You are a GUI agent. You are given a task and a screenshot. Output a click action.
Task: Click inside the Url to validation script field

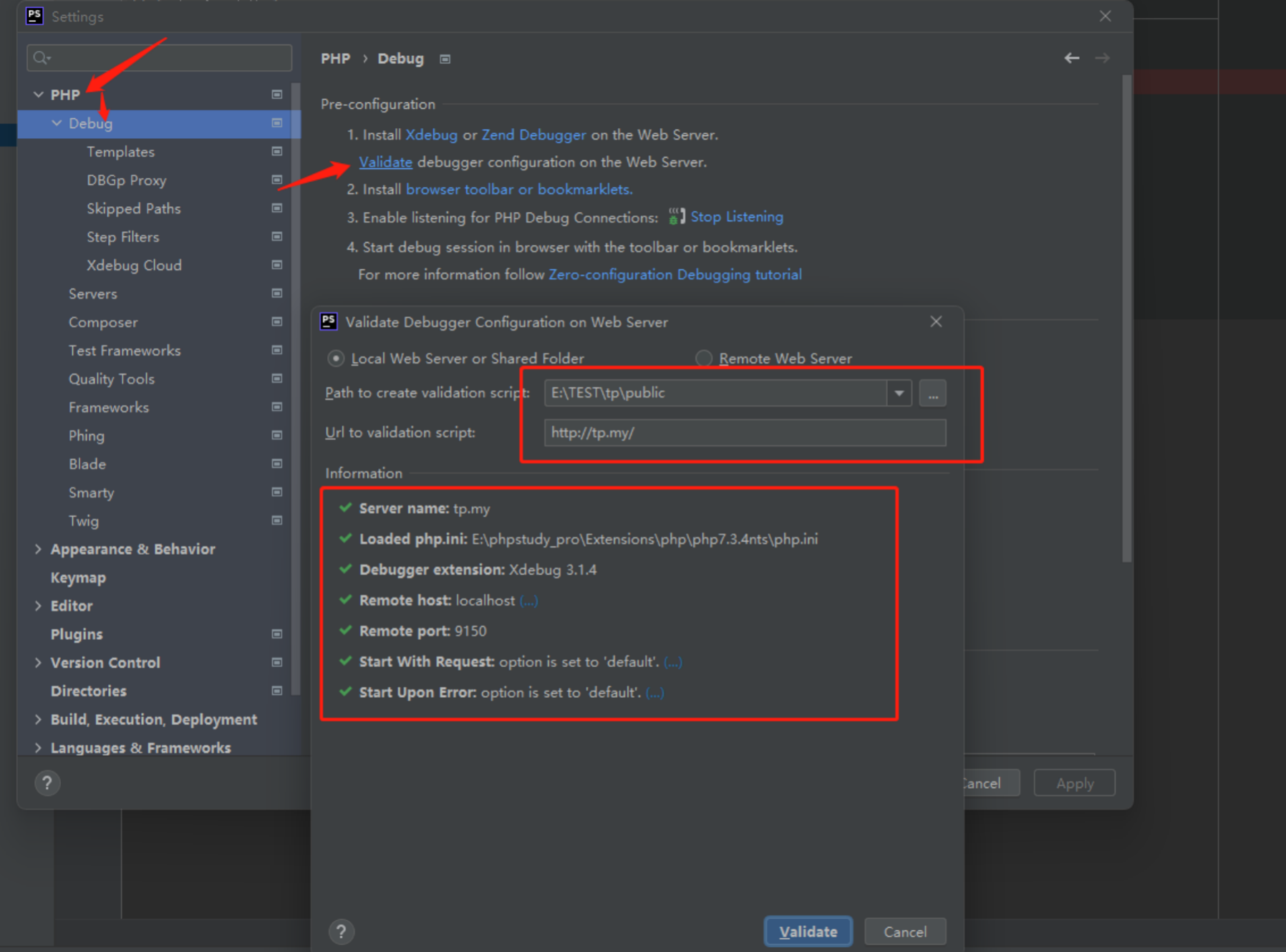[x=745, y=432]
